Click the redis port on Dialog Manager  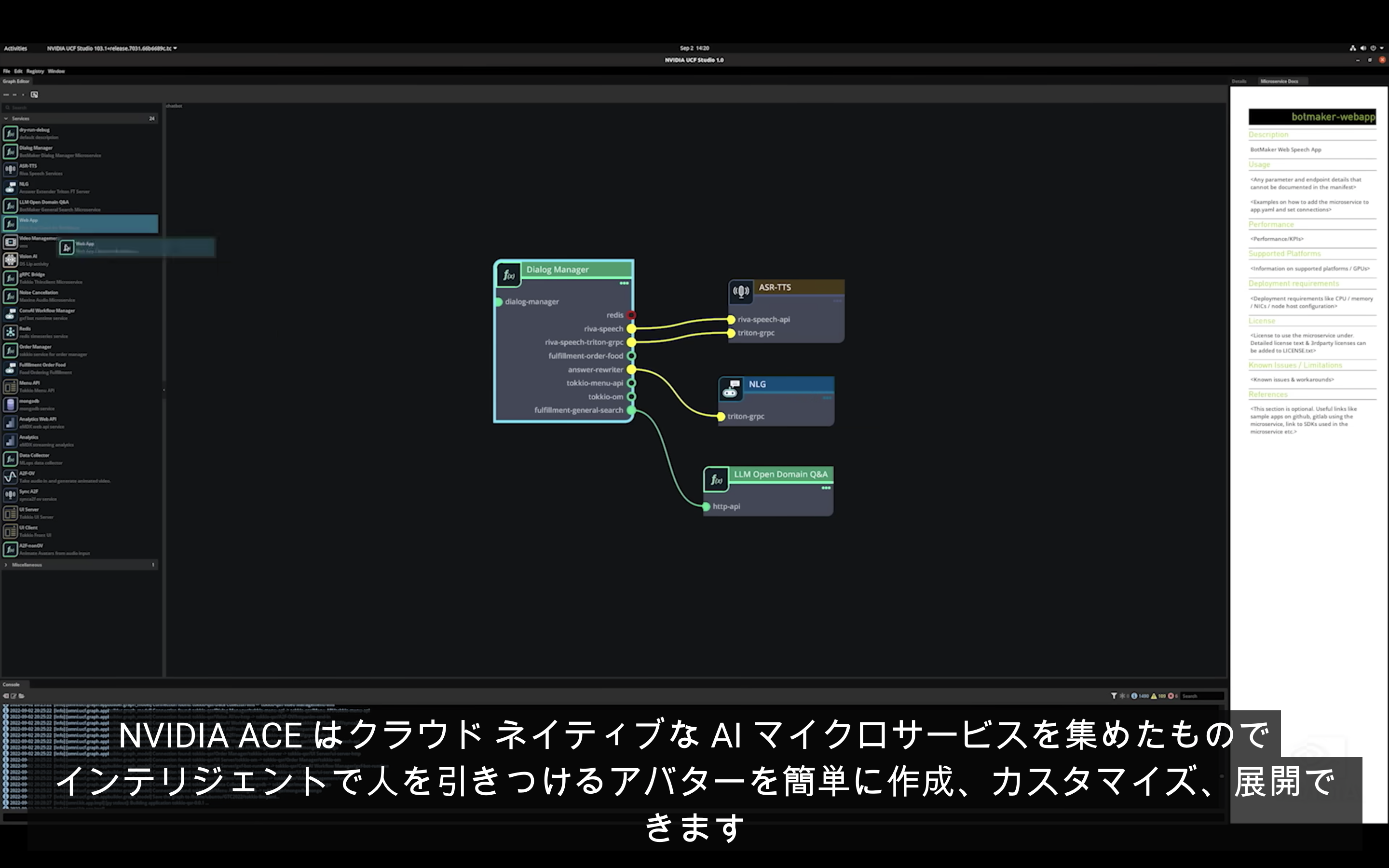(631, 315)
